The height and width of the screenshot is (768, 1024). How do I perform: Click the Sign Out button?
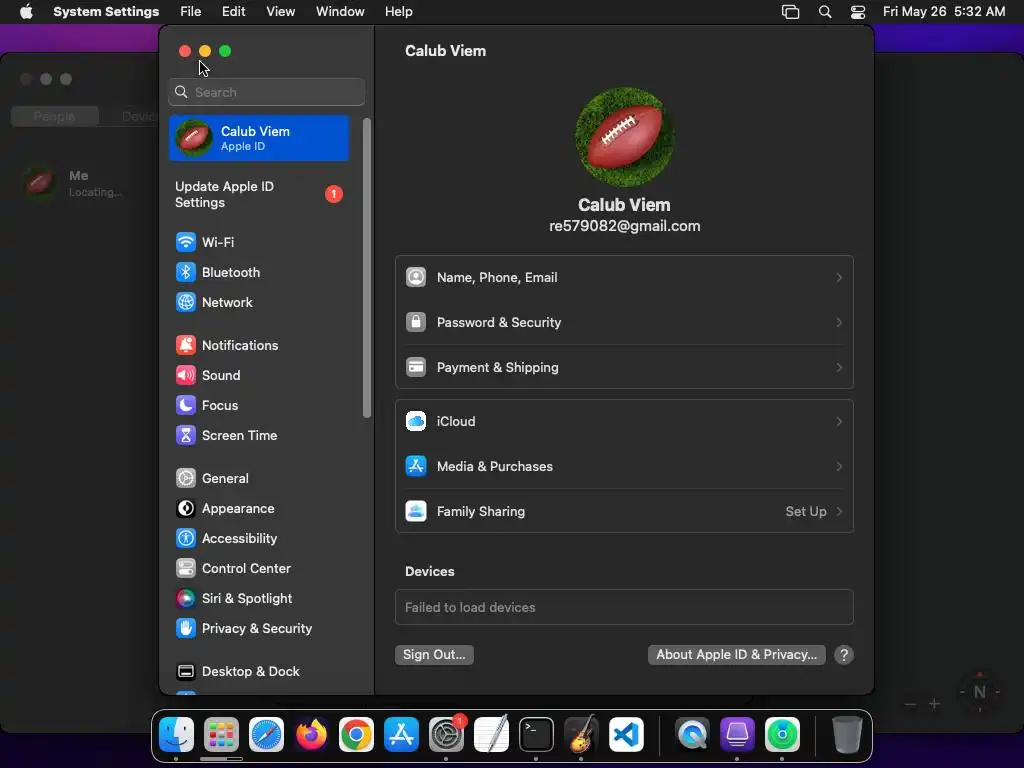[434, 655]
